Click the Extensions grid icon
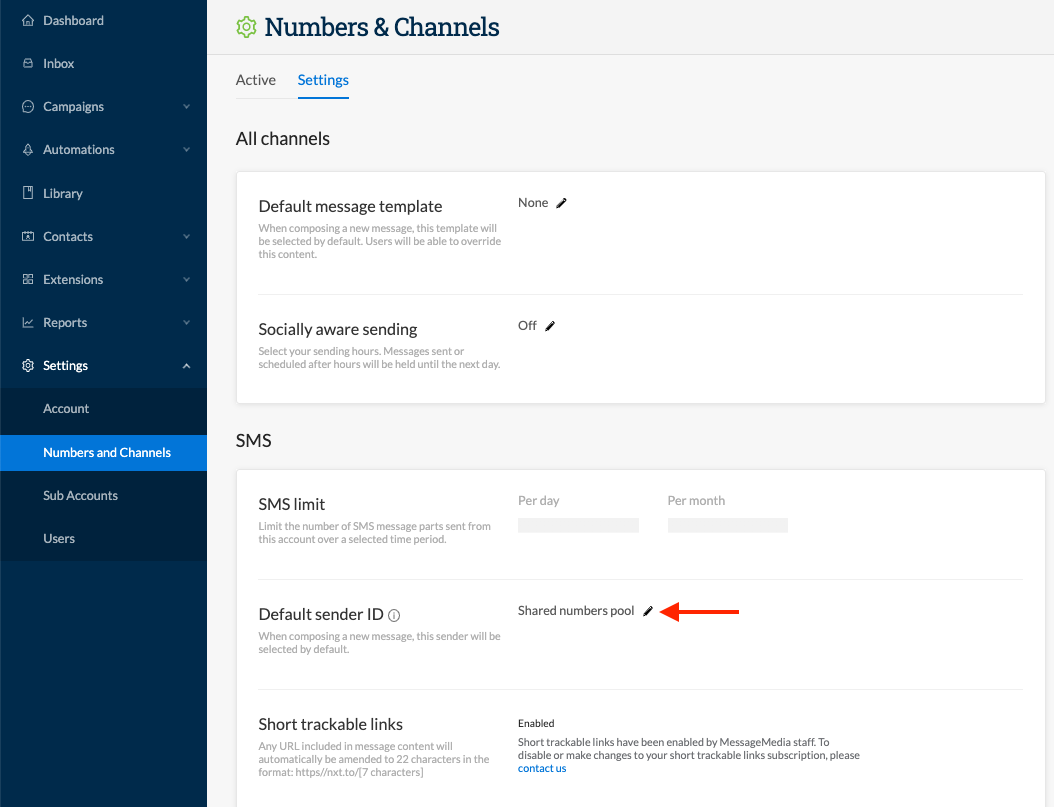Image resolution: width=1054 pixels, height=807 pixels. (28, 279)
